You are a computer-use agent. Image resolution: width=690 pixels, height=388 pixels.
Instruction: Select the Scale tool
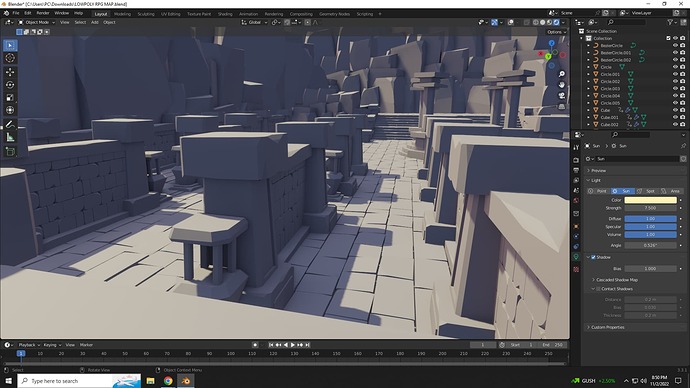click(x=10, y=97)
